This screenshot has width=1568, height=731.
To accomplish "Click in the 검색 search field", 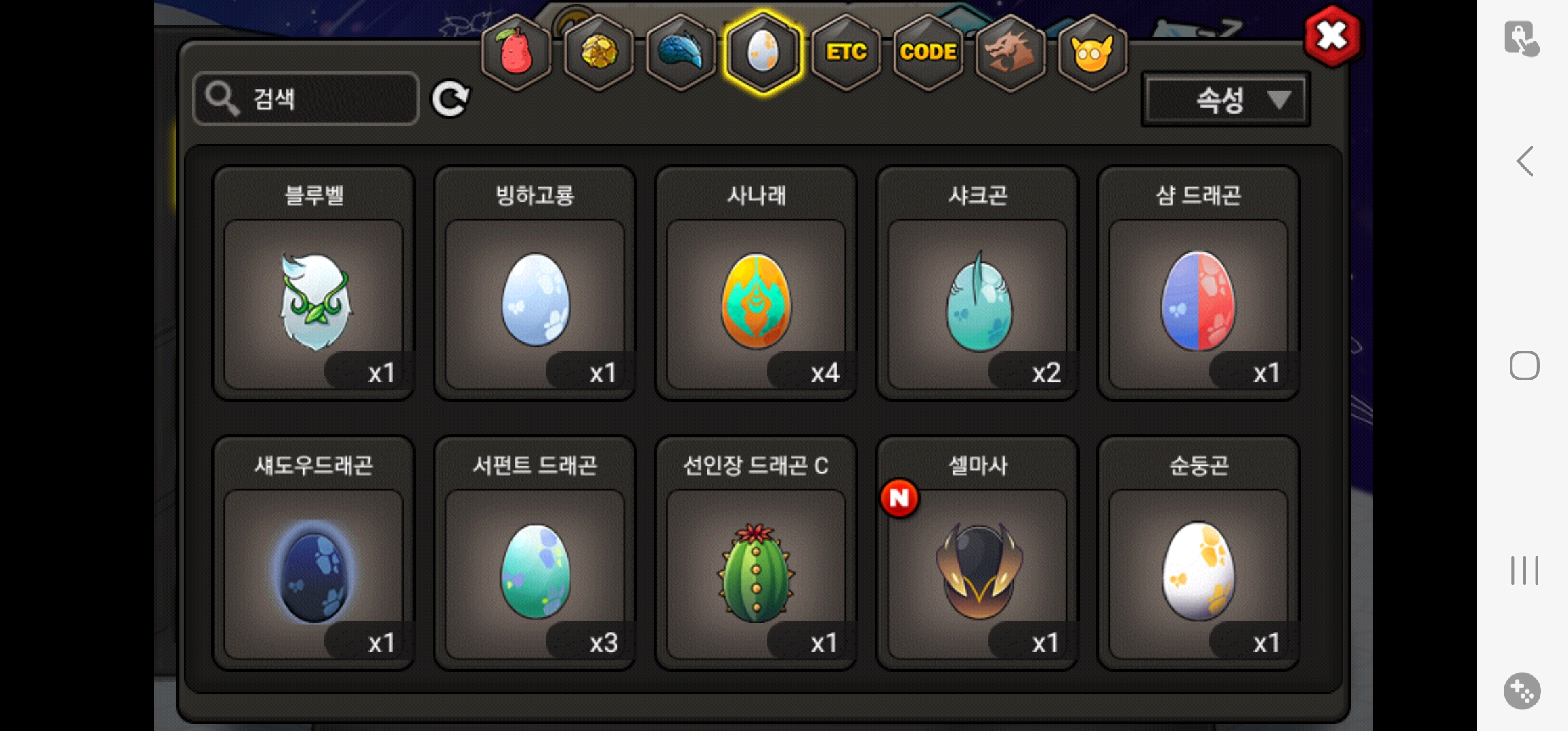I will tap(306, 99).
